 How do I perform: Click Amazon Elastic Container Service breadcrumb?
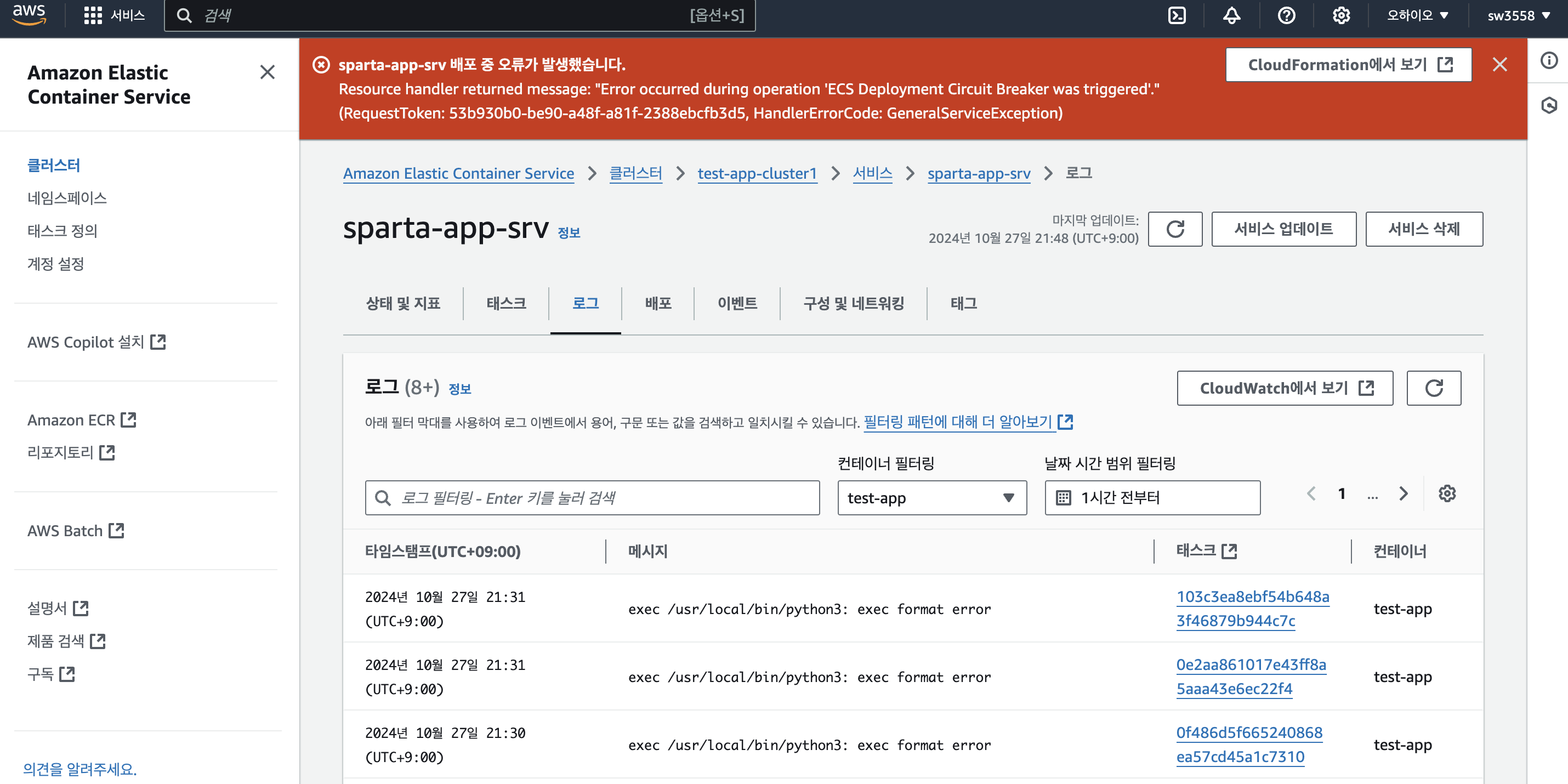(x=458, y=173)
